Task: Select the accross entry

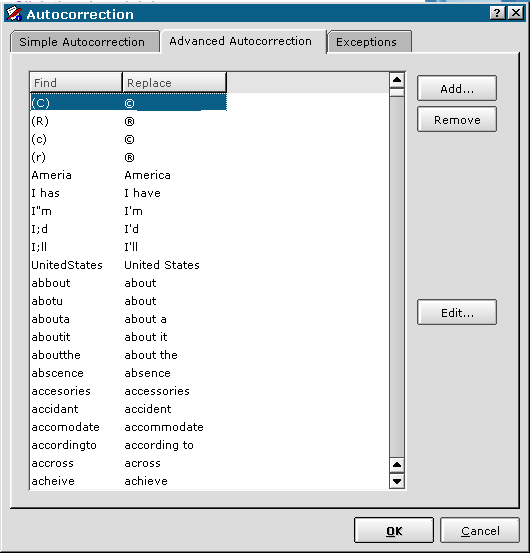Action: [128, 463]
